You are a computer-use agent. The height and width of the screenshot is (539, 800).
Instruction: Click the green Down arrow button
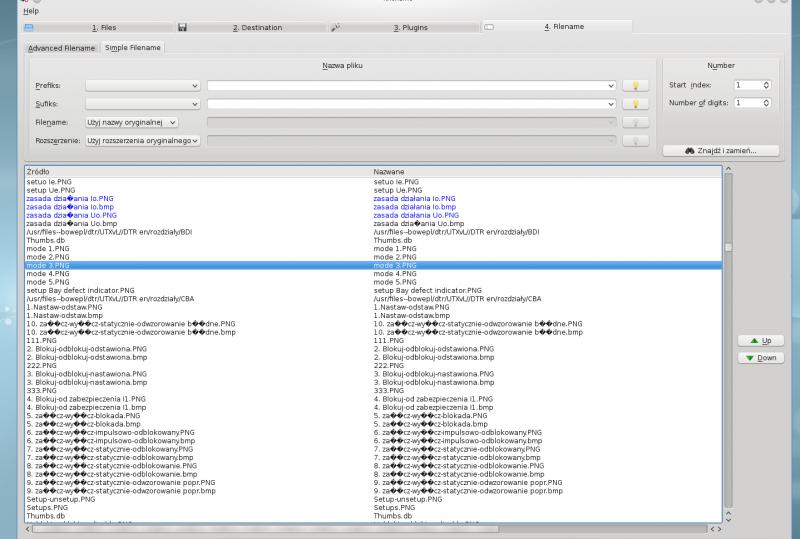pyautogui.click(x=760, y=358)
